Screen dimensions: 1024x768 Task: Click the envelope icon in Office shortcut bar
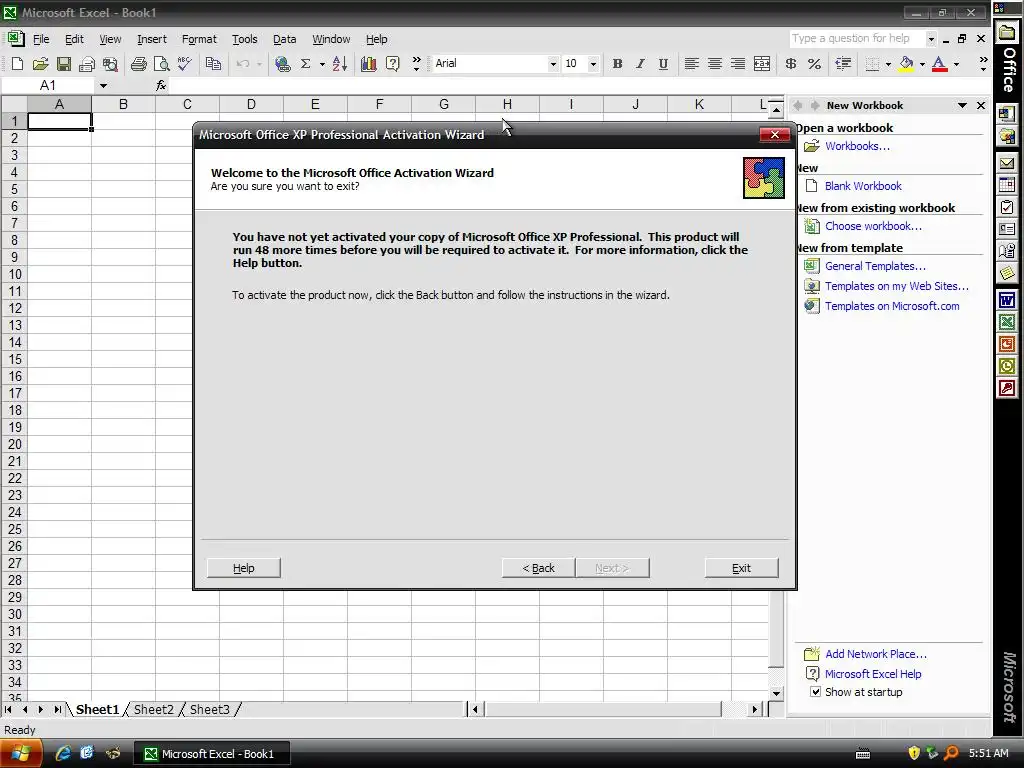point(1007,163)
